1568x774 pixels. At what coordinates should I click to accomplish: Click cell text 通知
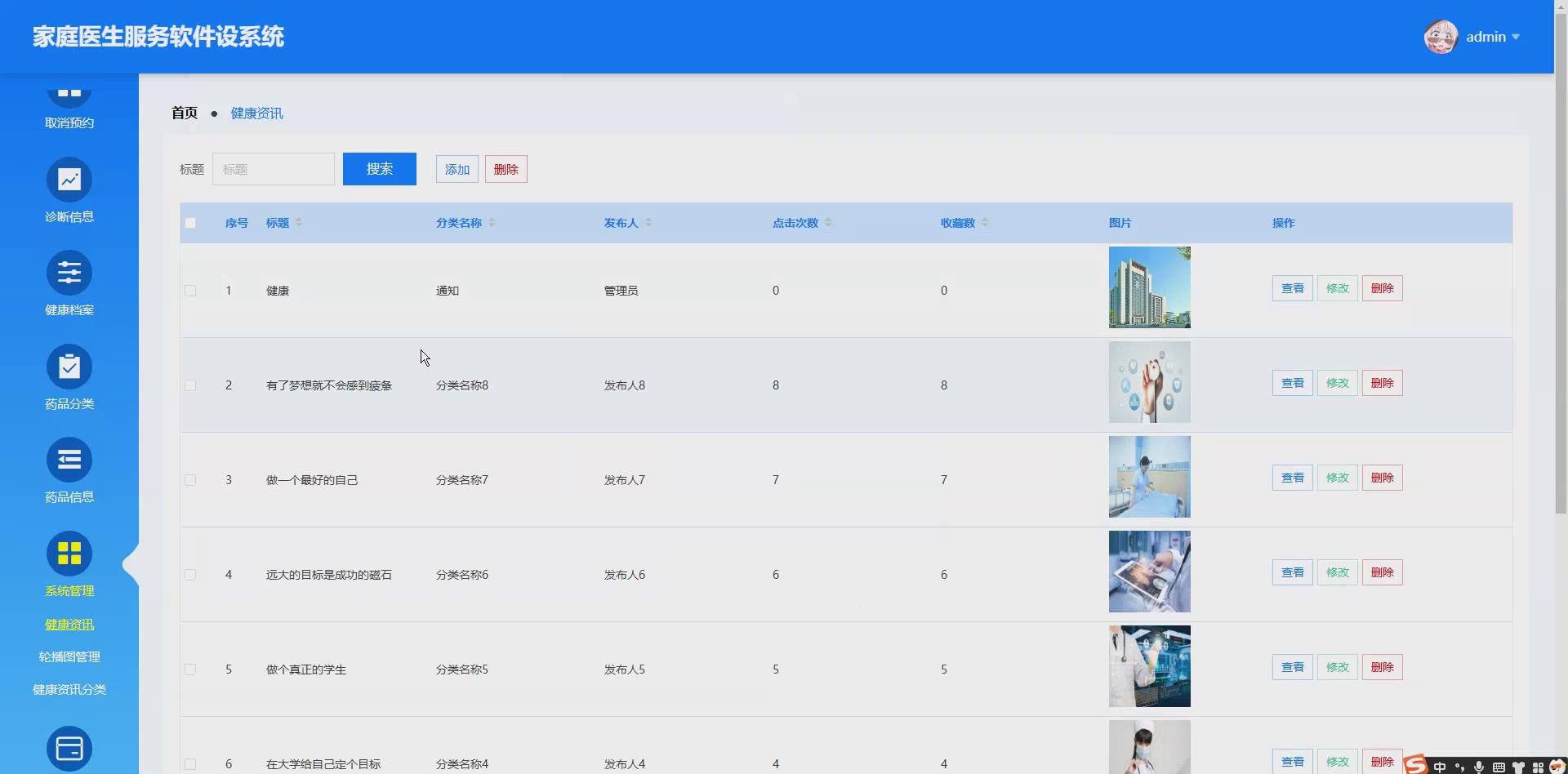(448, 291)
